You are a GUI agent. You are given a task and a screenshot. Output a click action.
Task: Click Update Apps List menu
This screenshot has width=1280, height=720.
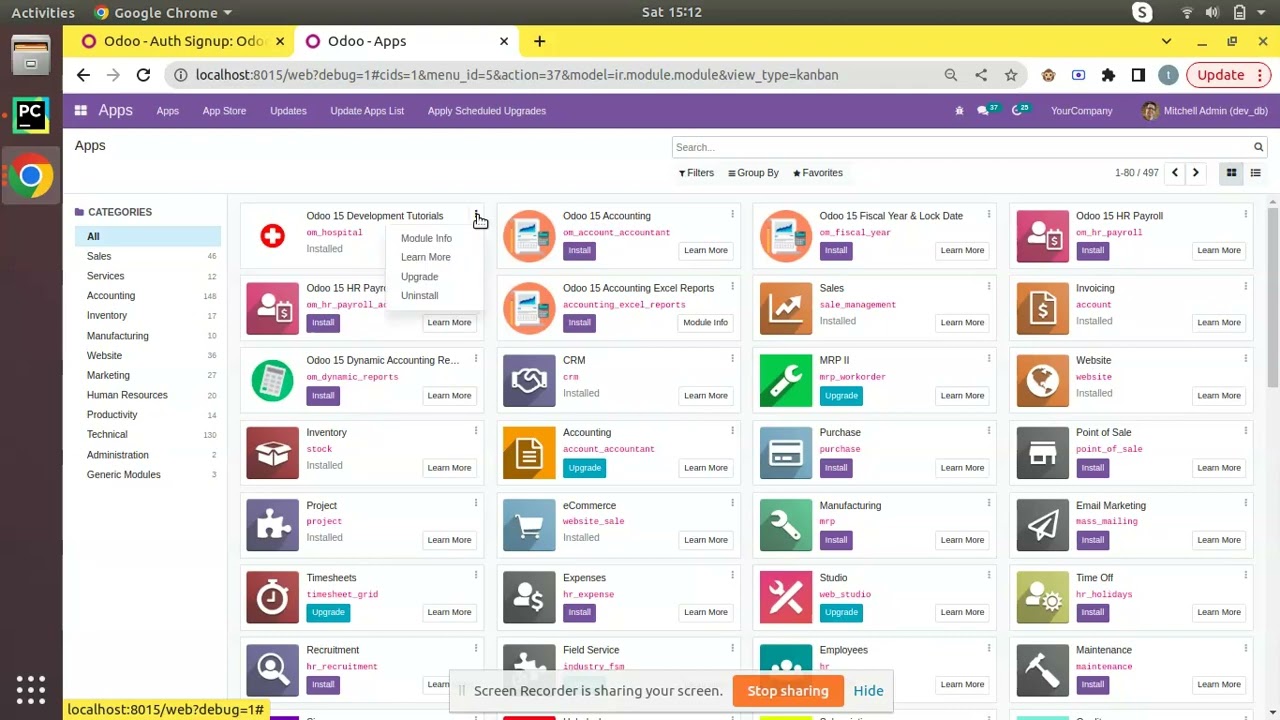[367, 111]
